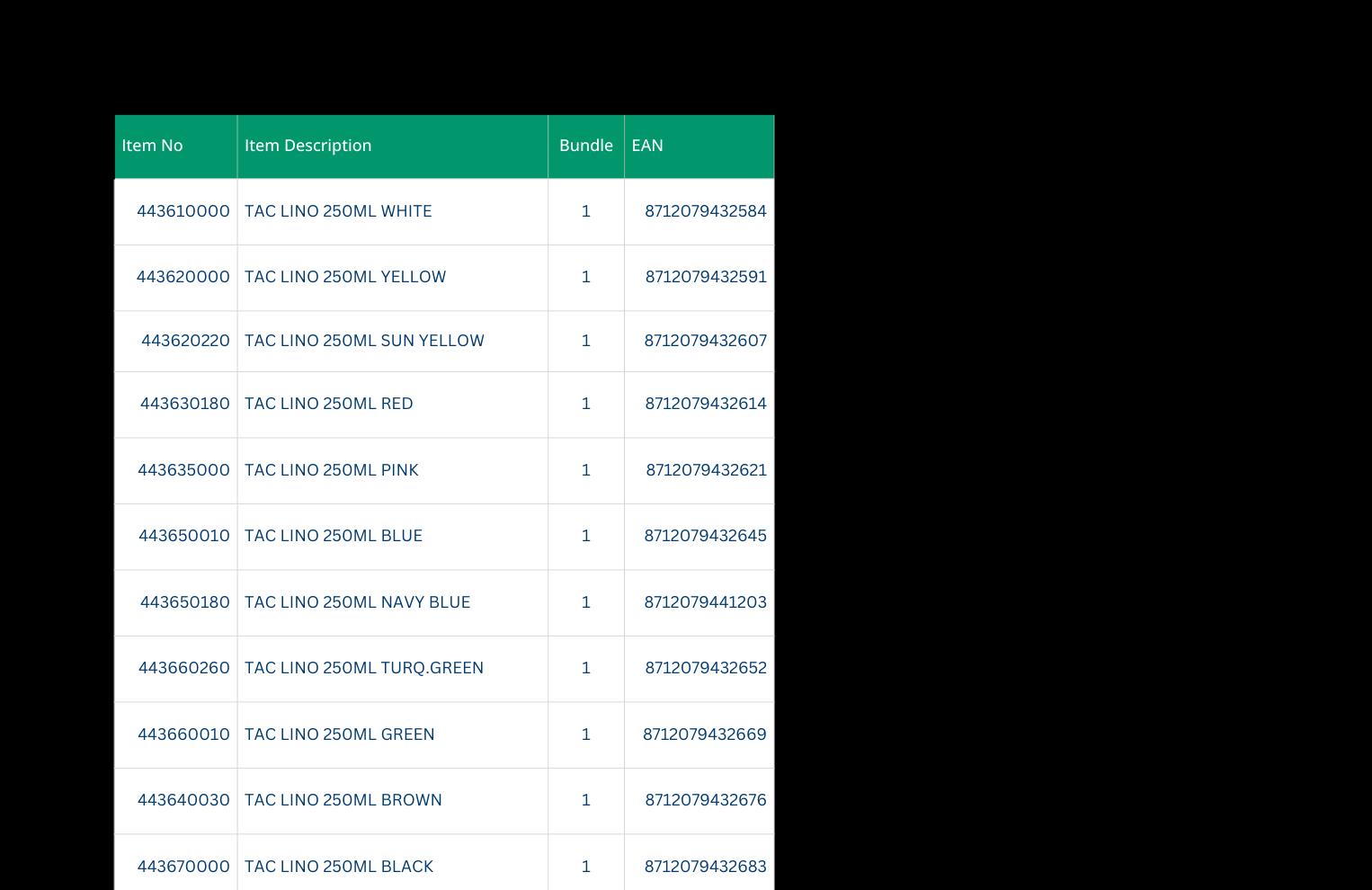Select TAC LINO 250ML YELLOW description
This screenshot has height=890, width=1372.
345,277
